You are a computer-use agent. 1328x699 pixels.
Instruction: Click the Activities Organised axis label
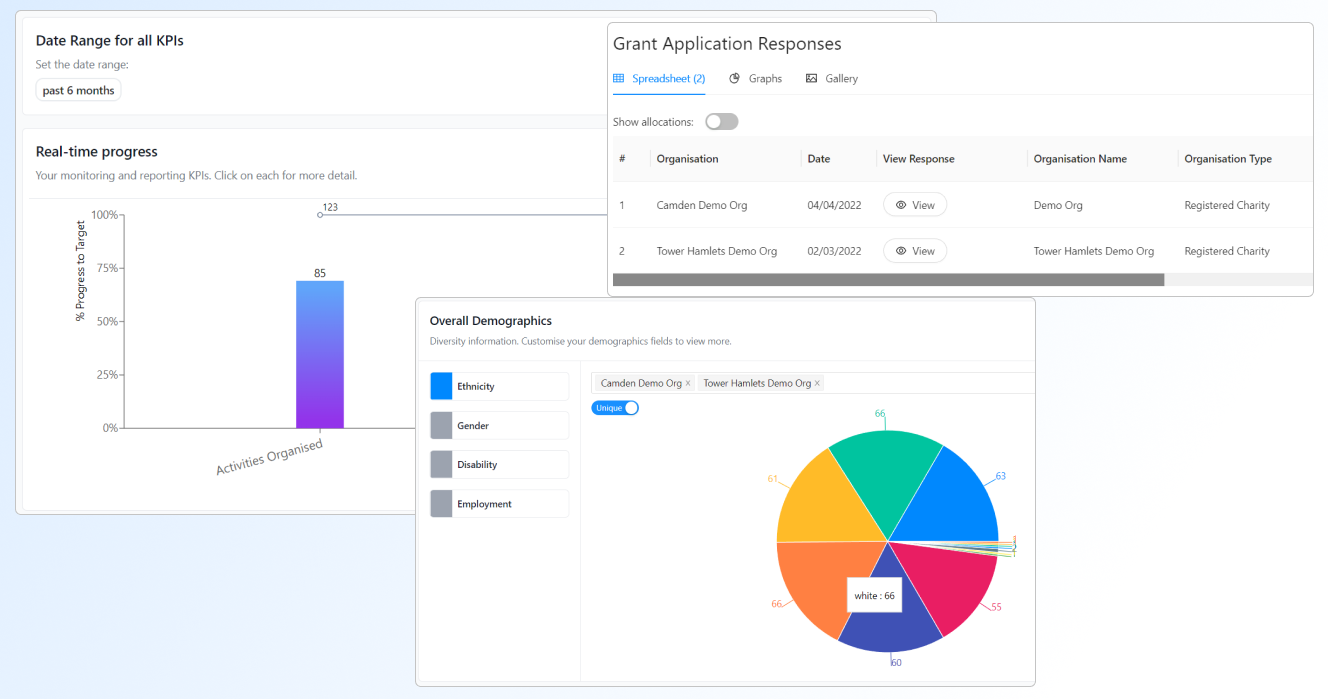(x=270, y=457)
